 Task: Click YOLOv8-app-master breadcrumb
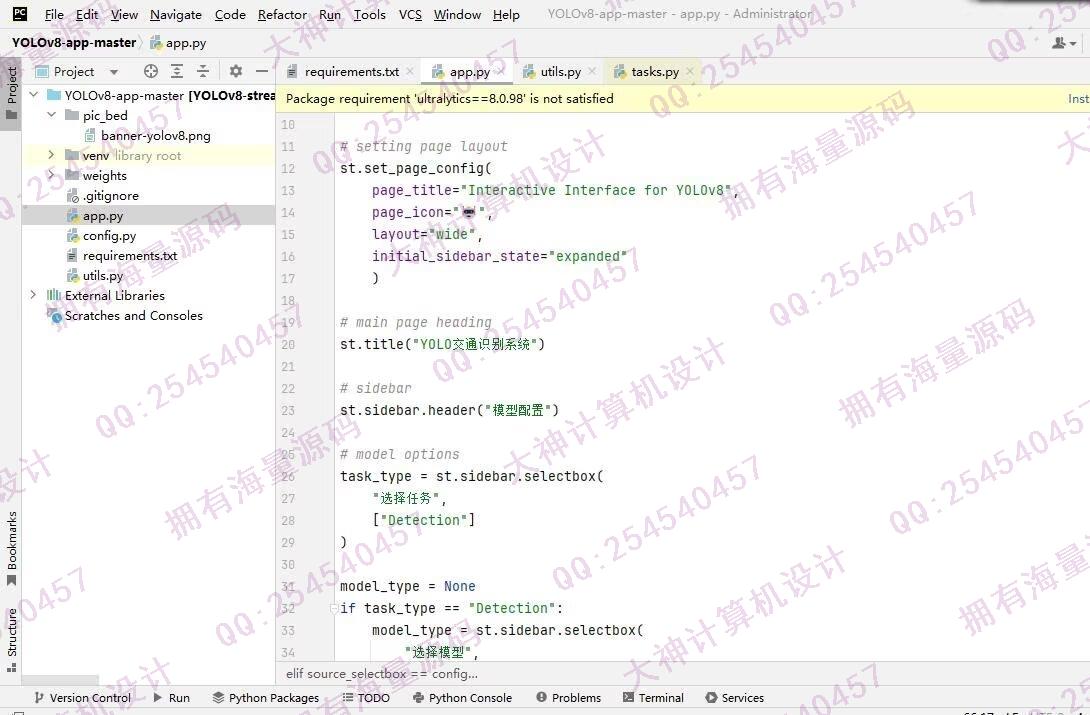tap(74, 42)
